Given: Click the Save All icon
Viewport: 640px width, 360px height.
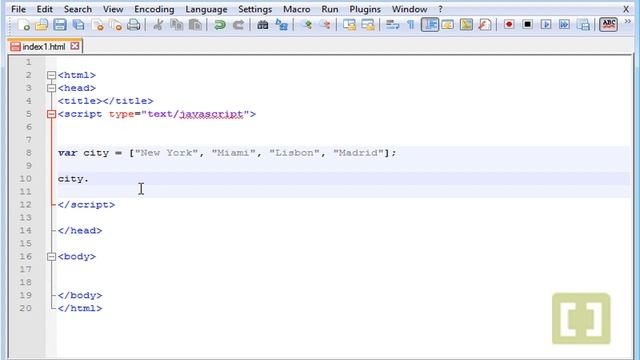Looking at the screenshot, I should point(78,25).
